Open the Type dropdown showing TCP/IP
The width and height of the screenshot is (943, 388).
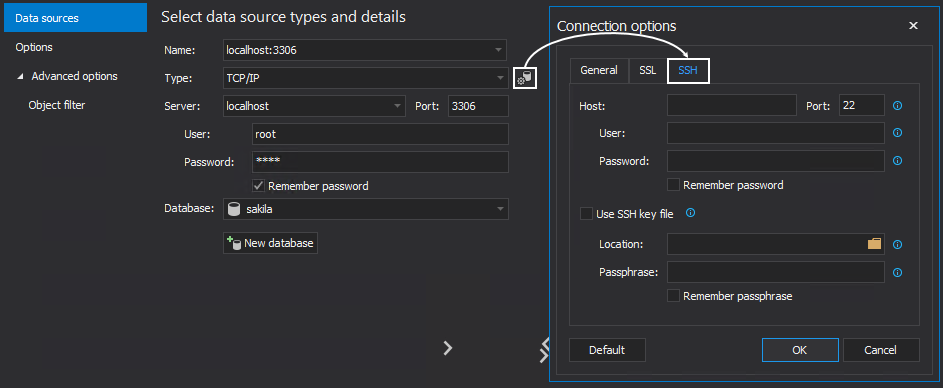[x=500, y=78]
